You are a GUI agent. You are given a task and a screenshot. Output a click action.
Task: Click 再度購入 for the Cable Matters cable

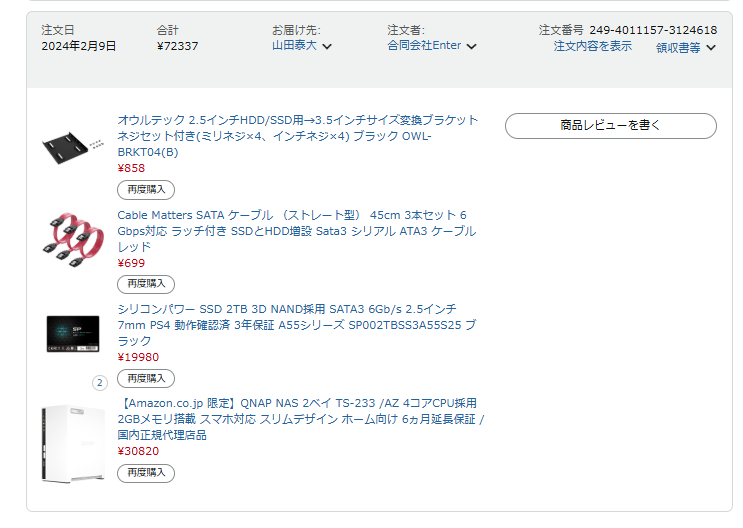point(146,284)
